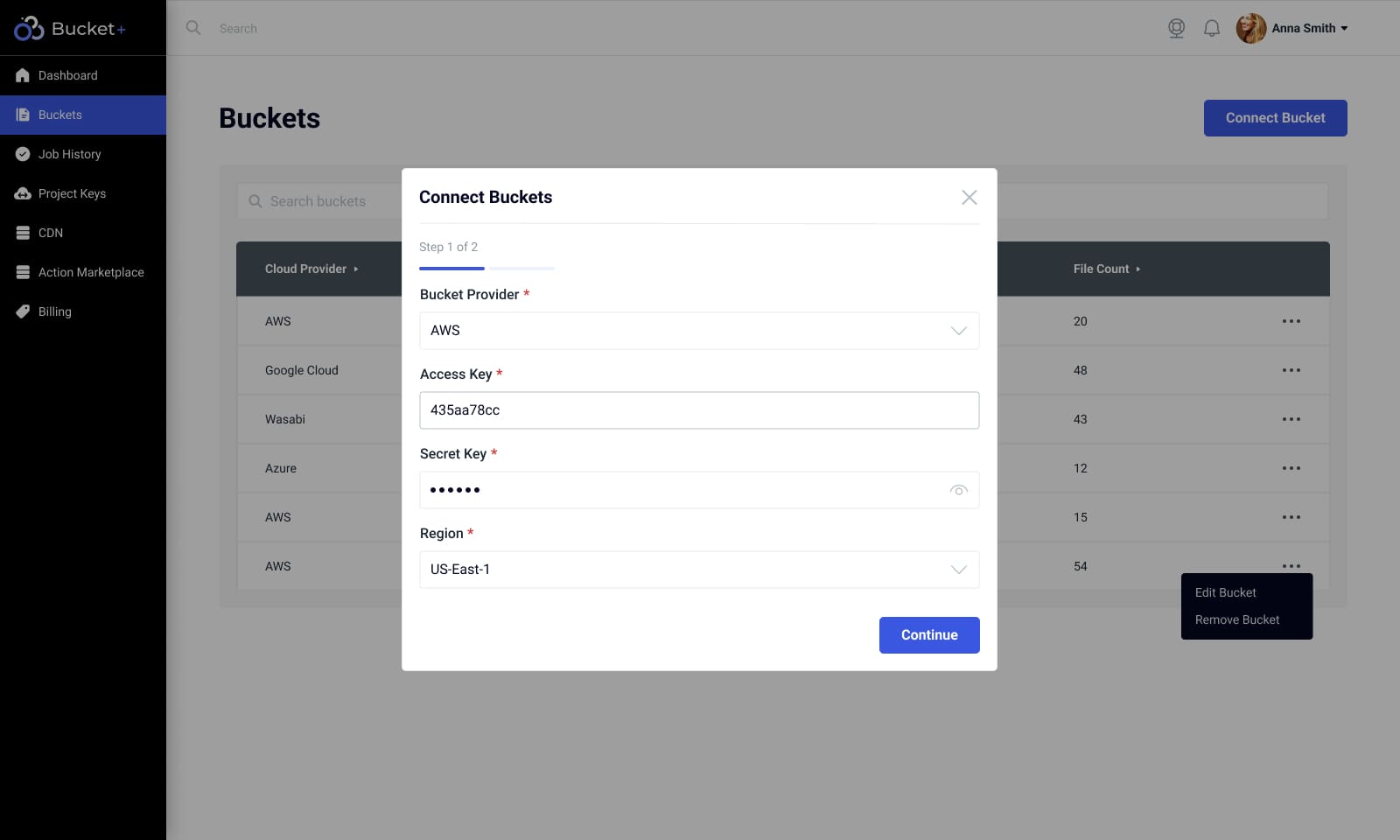
Task: Open Anna Smith account menu arrow
Action: [1344, 29]
